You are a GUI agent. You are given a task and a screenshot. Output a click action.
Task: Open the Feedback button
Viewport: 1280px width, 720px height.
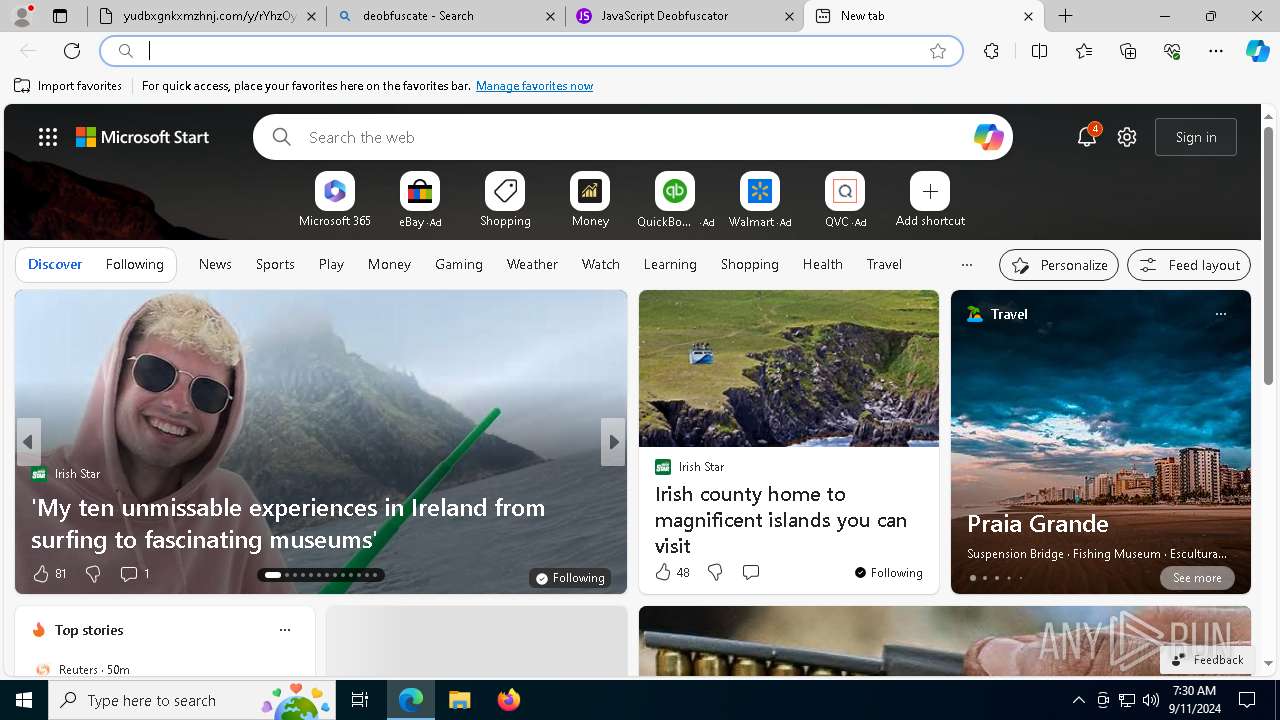click(1207, 659)
